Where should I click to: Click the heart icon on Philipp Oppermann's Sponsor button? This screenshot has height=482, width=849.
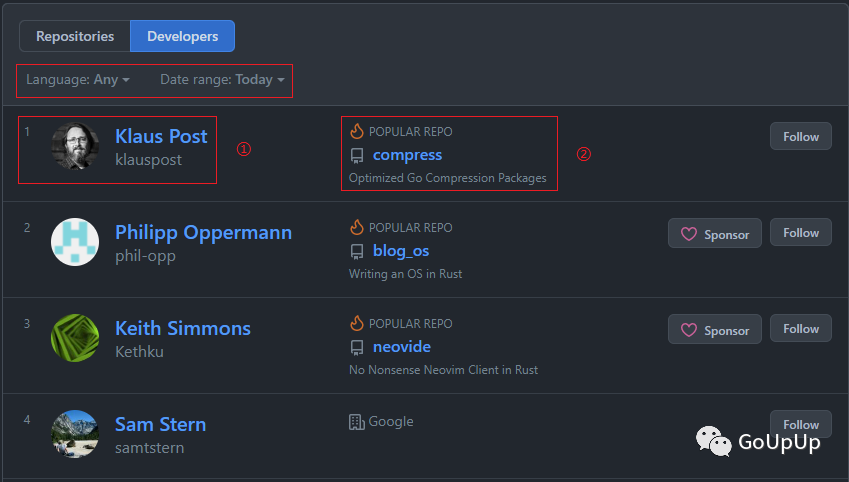[689, 234]
